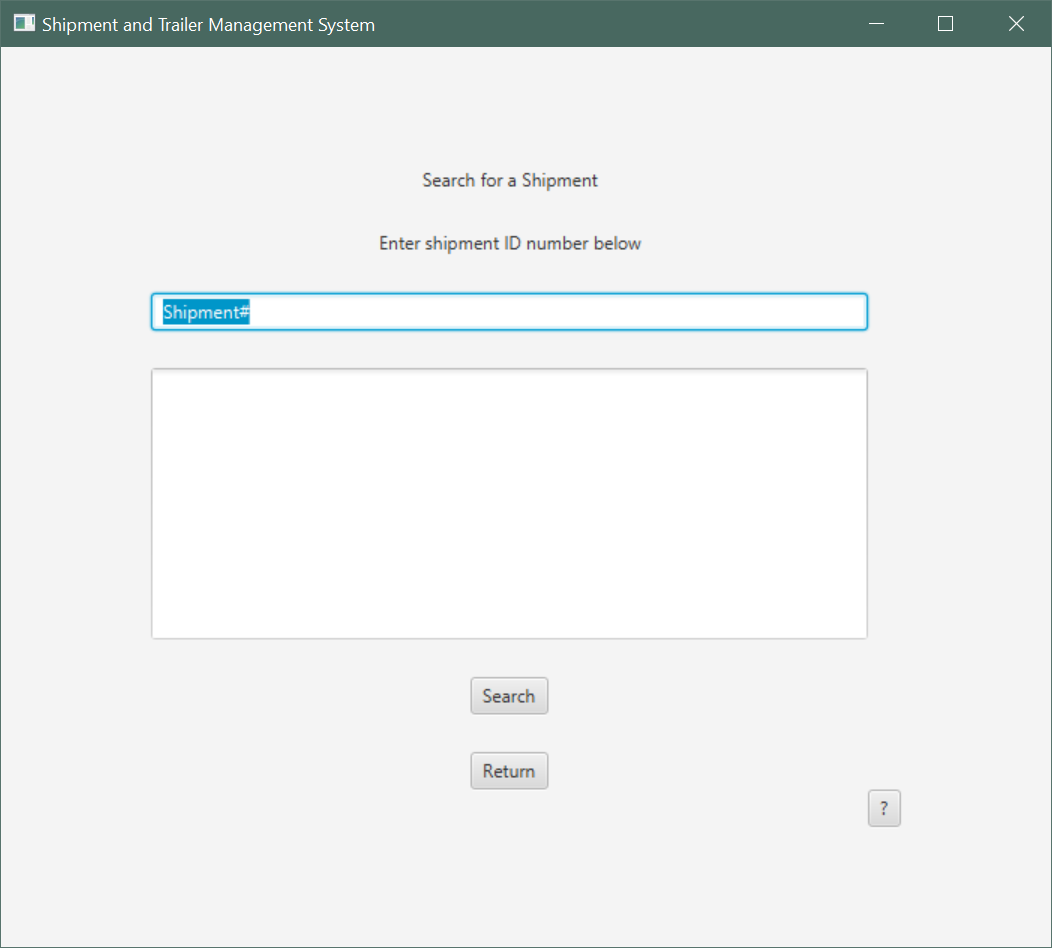The height and width of the screenshot is (948, 1052).
Task: Open help via the question mark button
Action: tap(884, 809)
